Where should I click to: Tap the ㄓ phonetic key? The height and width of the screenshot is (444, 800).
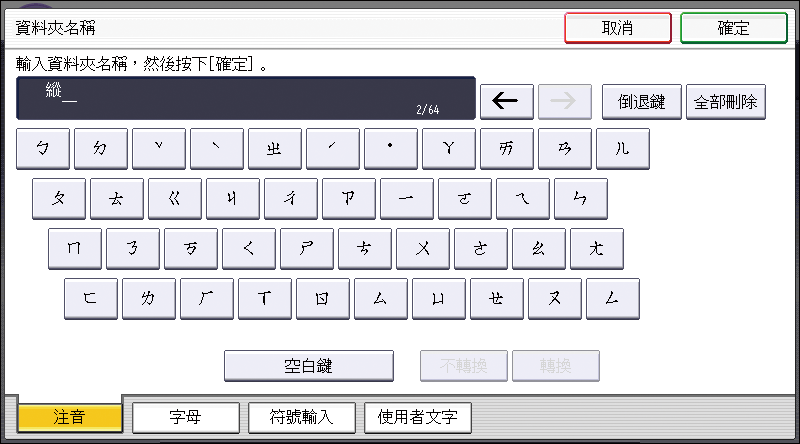coord(274,149)
